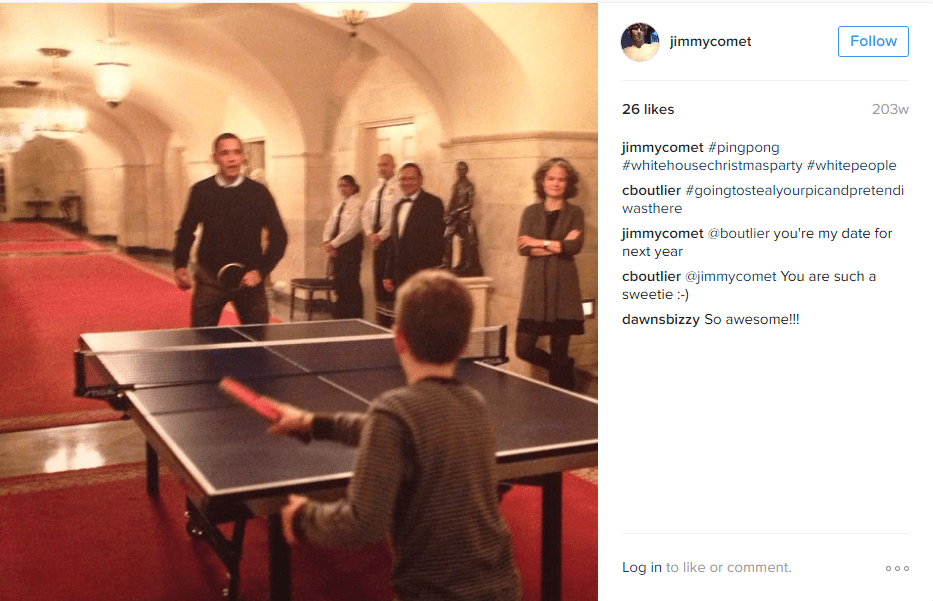Click the Log in link
The image size is (933, 601).
(641, 567)
